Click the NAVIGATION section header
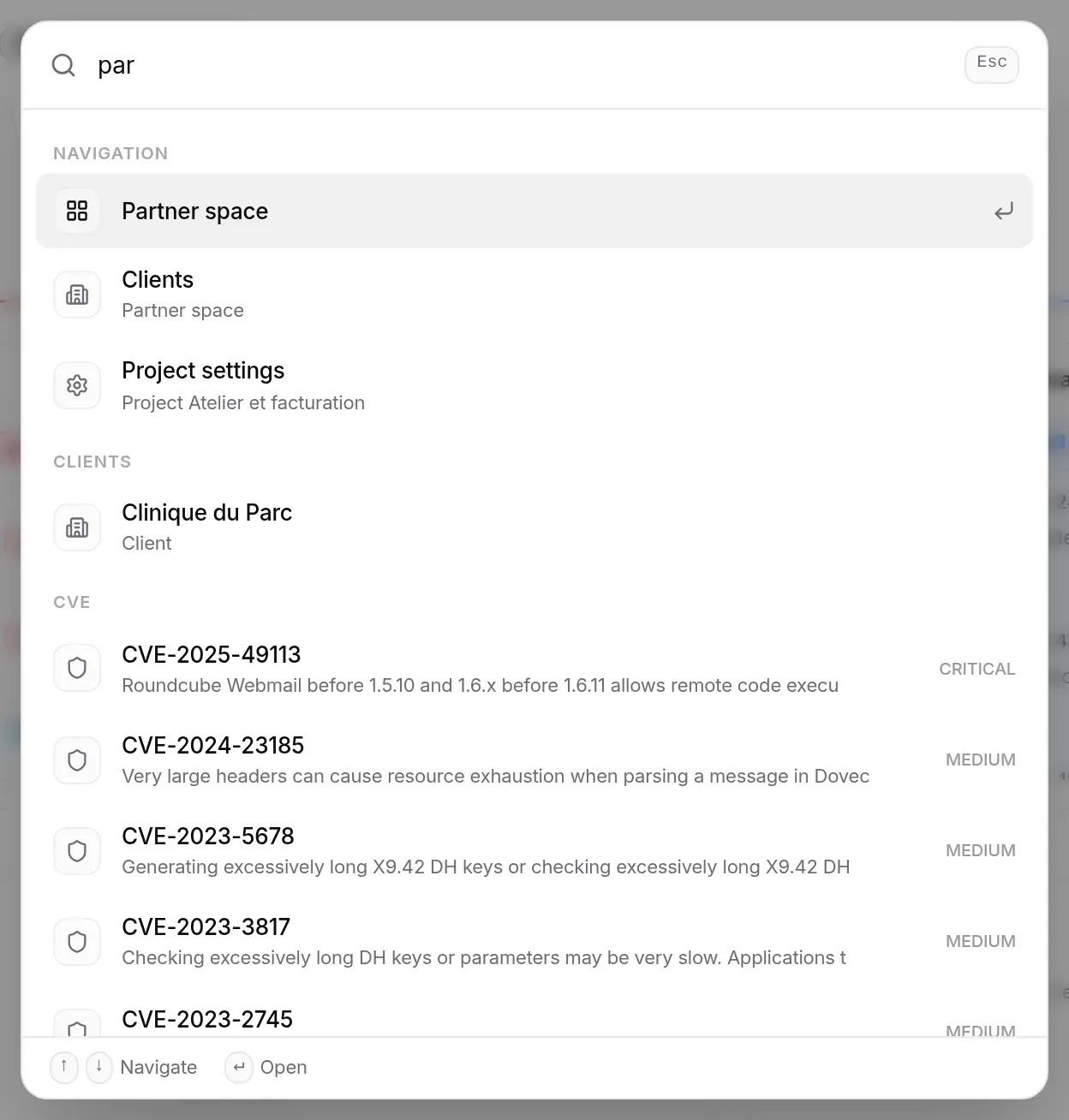 point(110,153)
